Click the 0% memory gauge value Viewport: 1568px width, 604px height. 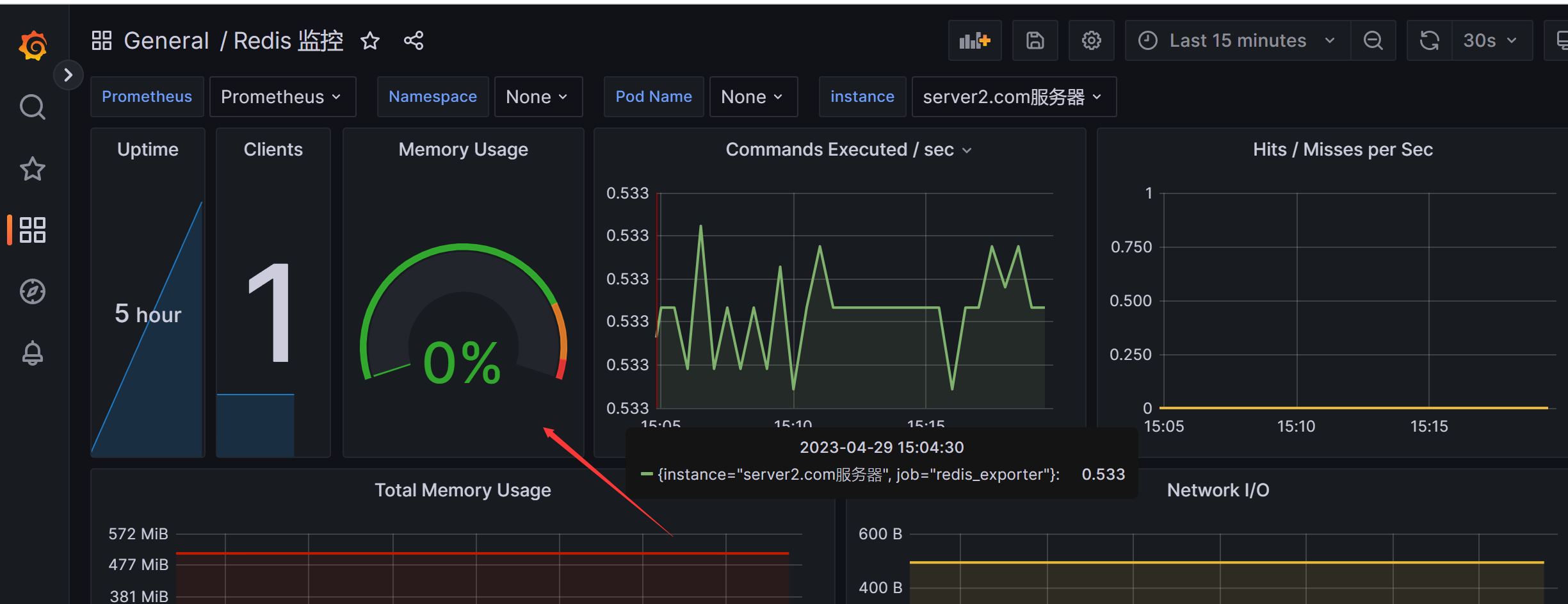click(462, 363)
